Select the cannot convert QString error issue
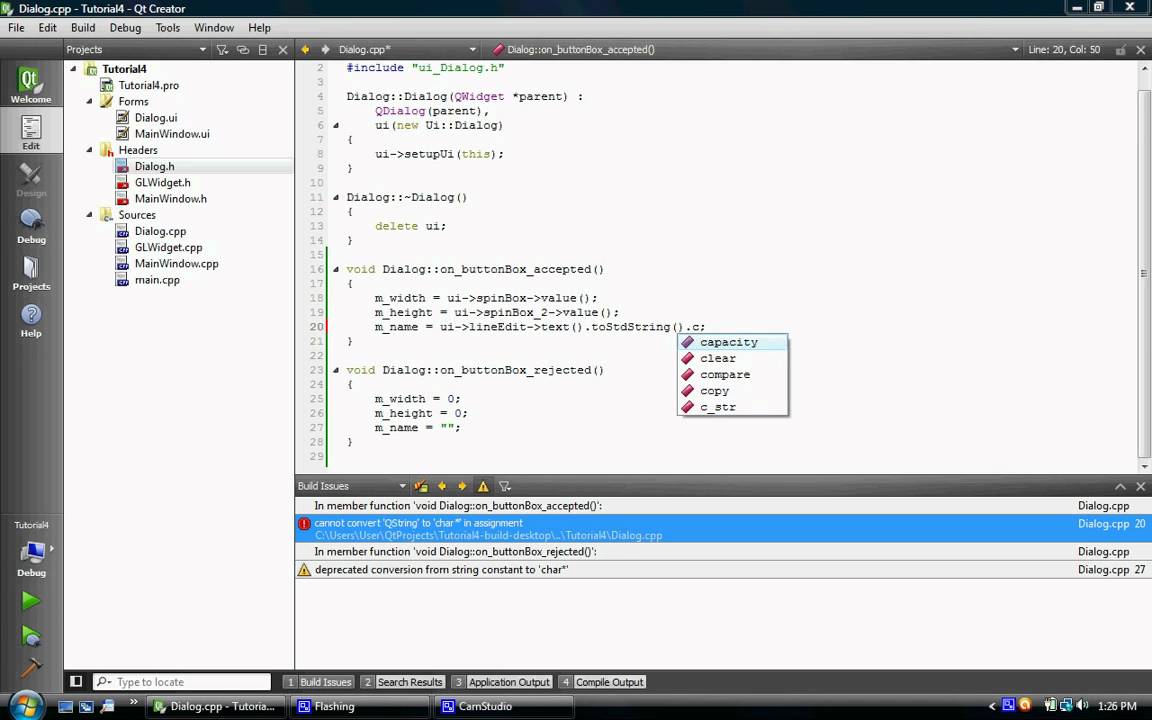 pos(722,528)
